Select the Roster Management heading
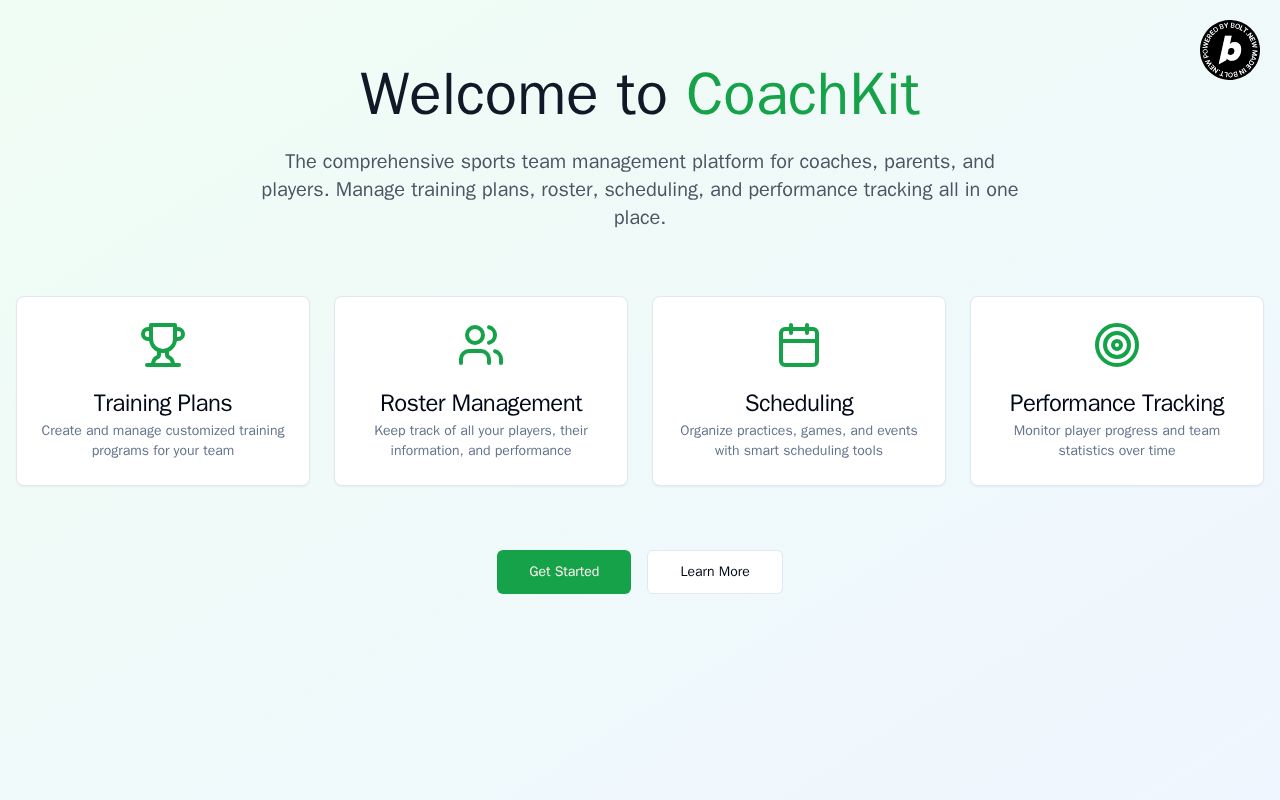The height and width of the screenshot is (800, 1280). tap(481, 403)
